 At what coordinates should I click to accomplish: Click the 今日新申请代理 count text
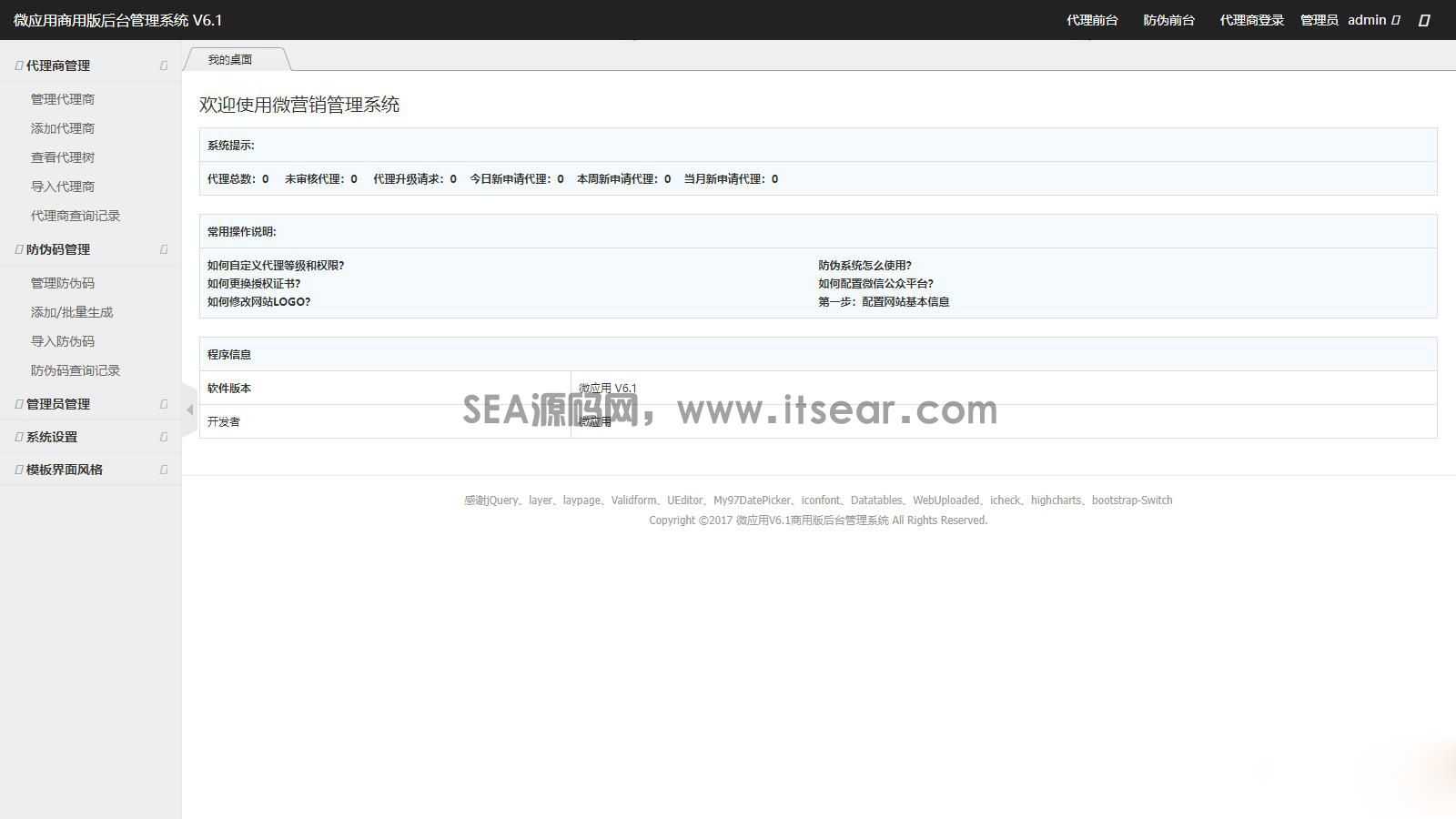pos(517,179)
